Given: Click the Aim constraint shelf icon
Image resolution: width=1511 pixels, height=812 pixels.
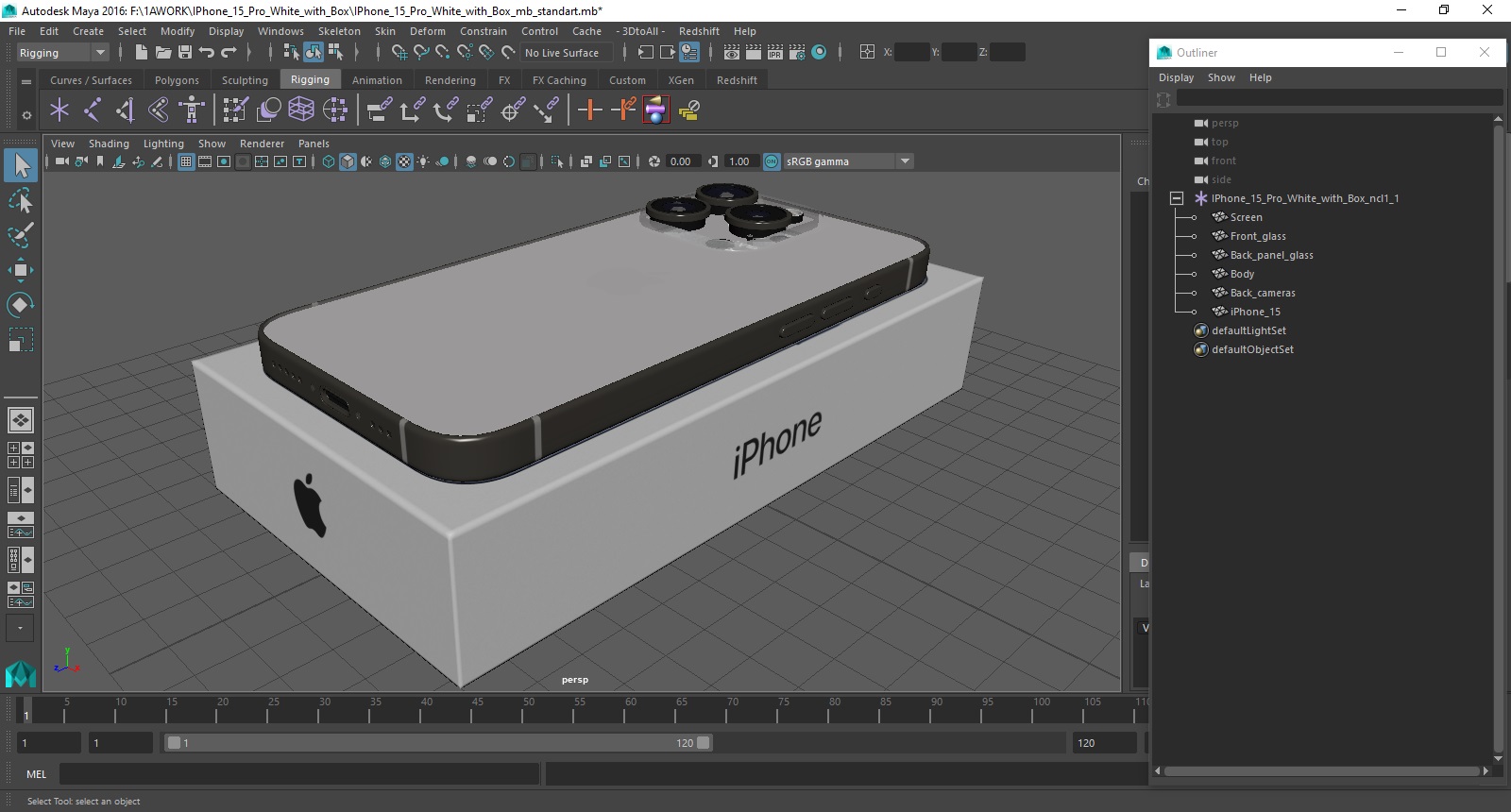Looking at the screenshot, I should click(512, 110).
